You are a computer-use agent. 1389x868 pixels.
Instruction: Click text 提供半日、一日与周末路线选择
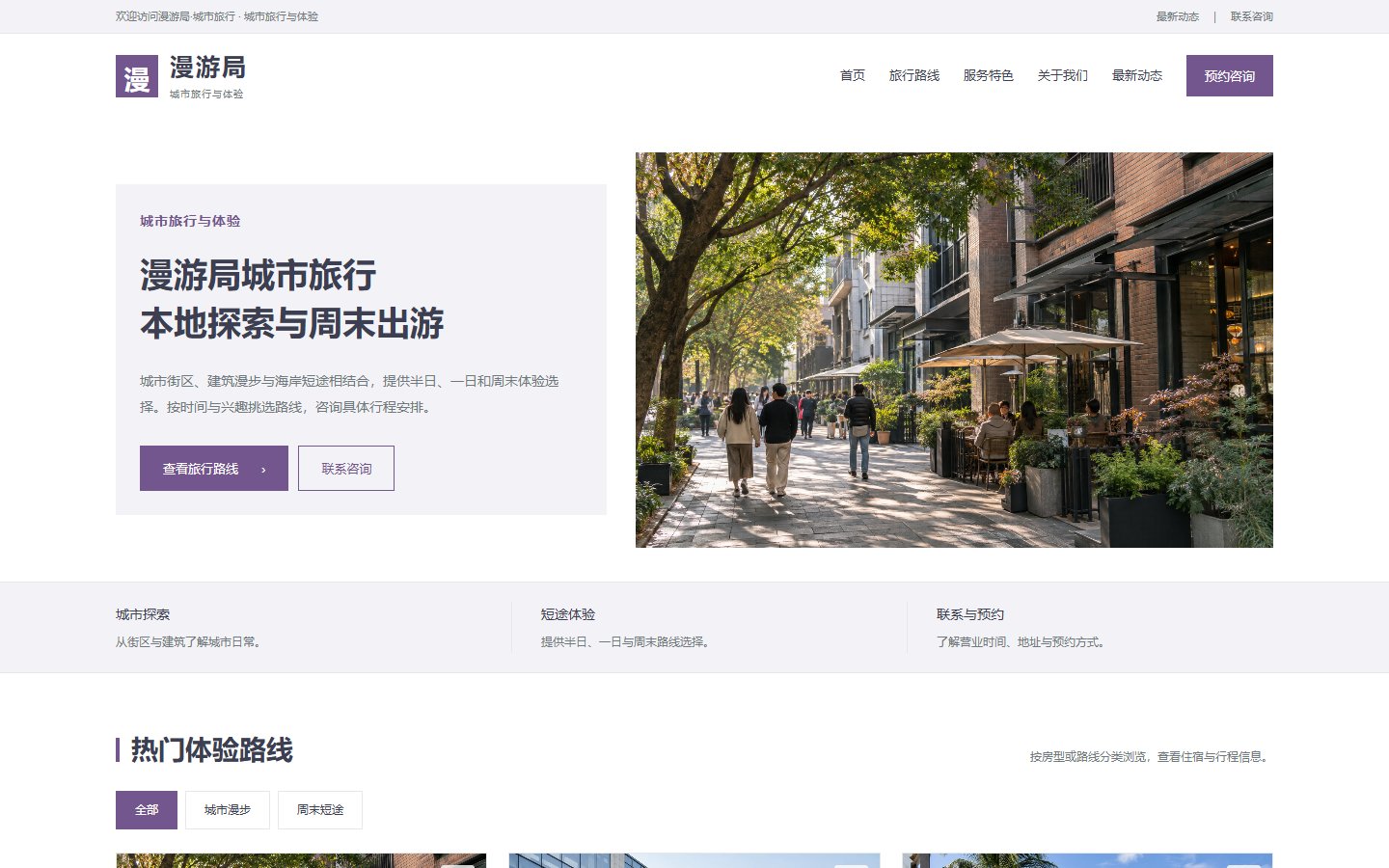click(627, 641)
